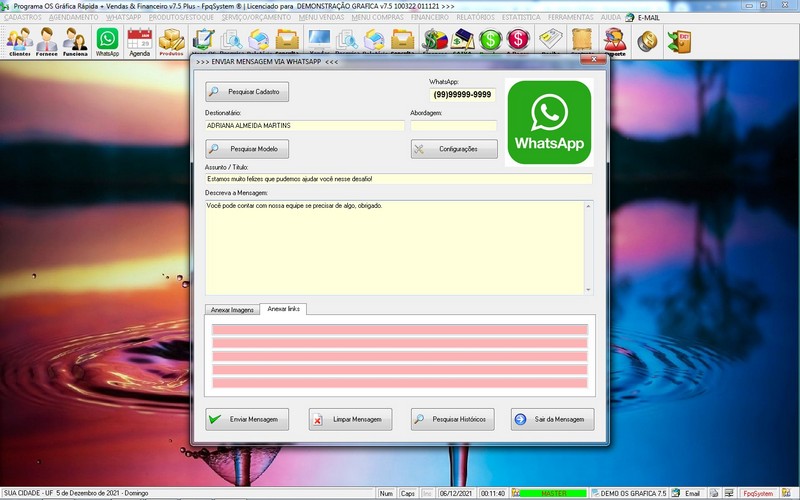Select the Anexar links tab
800x500 pixels.
tap(283, 309)
